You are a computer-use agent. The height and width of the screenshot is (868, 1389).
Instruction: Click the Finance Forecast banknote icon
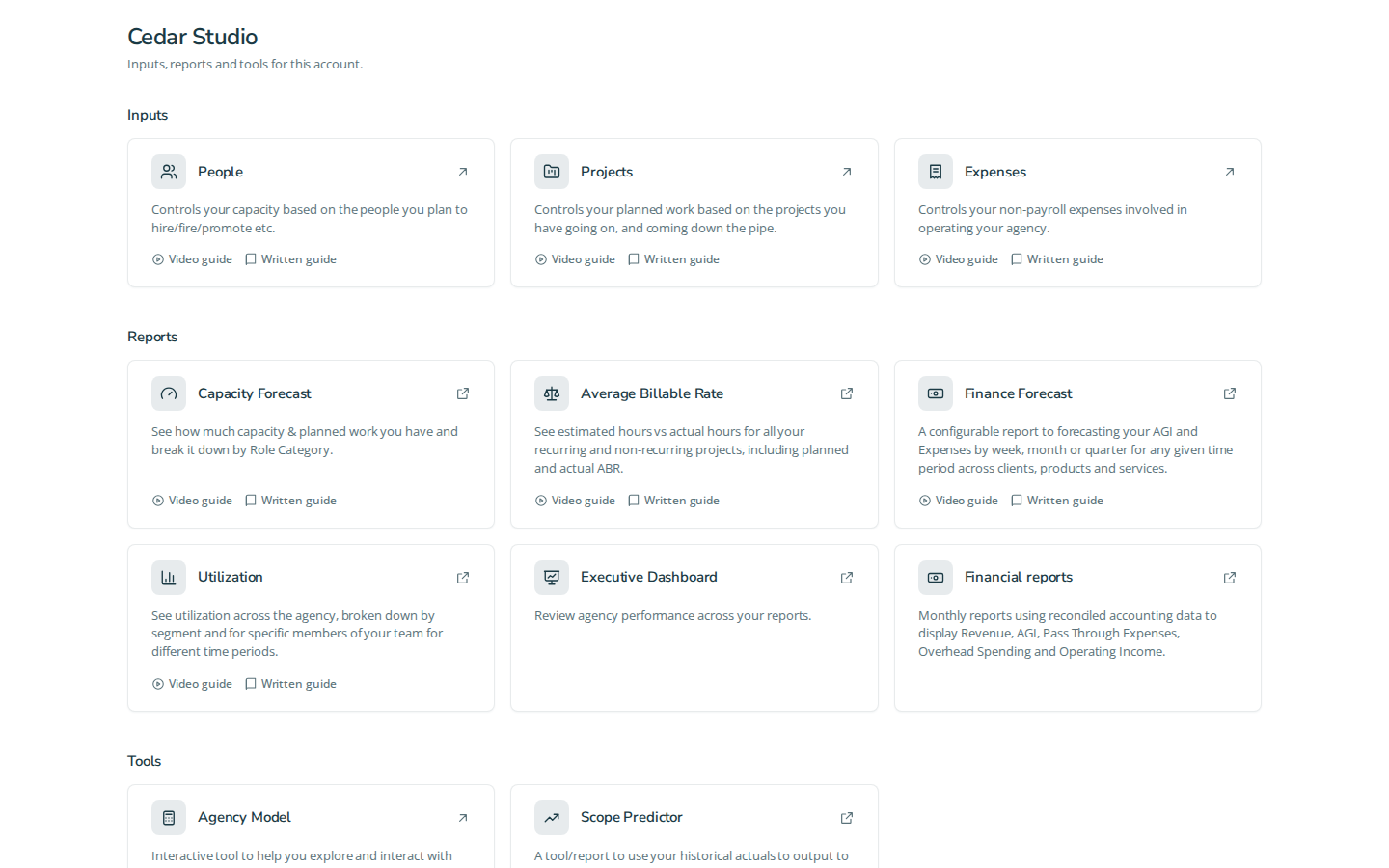936,393
